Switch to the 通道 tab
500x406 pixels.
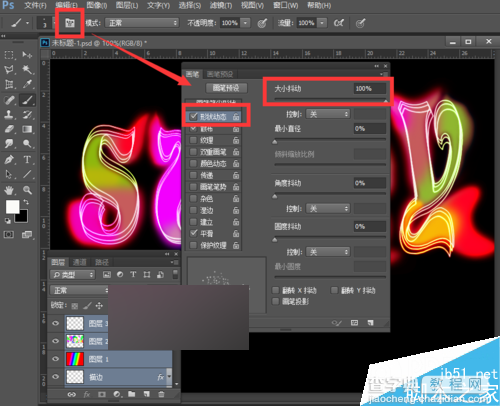tap(79, 262)
